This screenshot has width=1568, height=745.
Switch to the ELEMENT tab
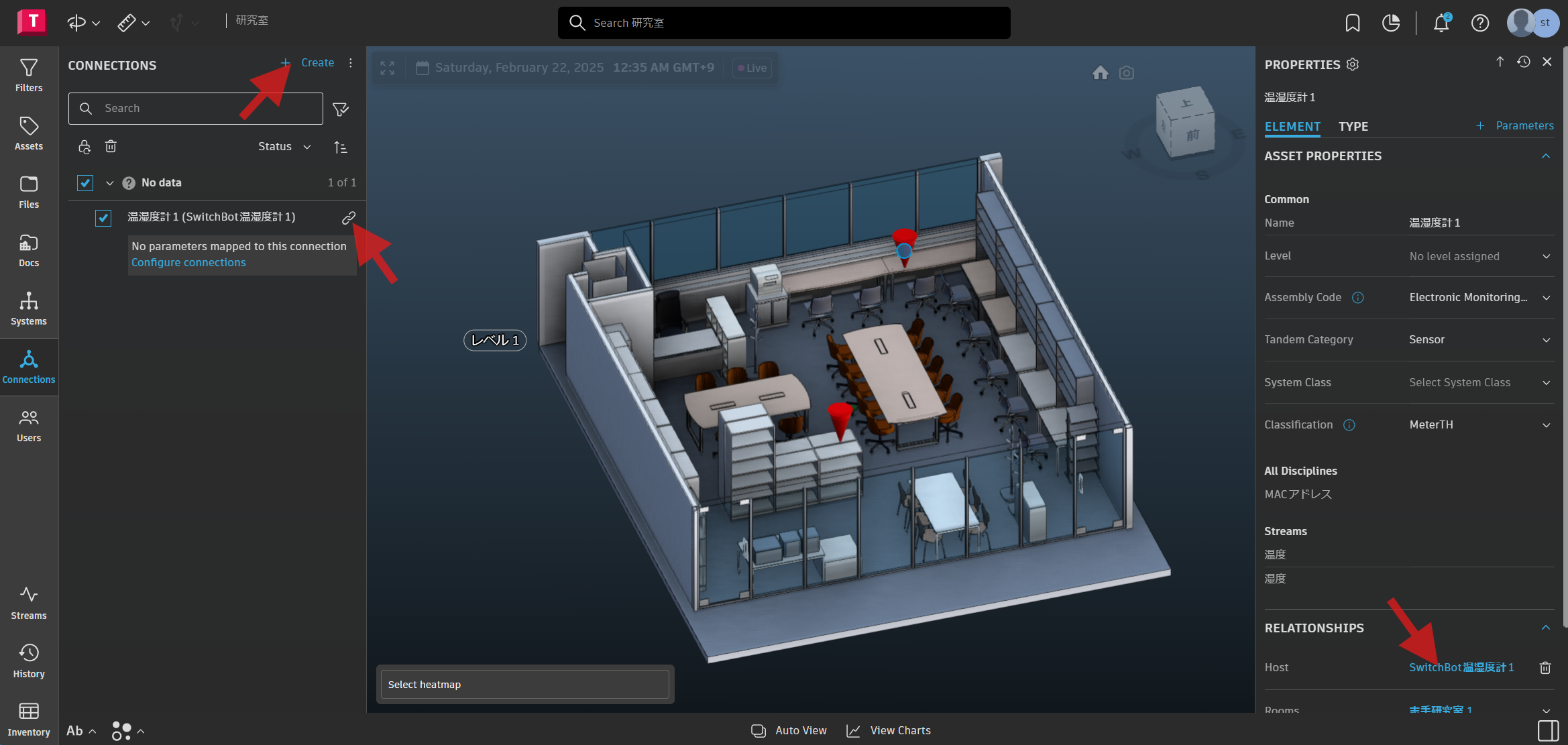click(1292, 126)
